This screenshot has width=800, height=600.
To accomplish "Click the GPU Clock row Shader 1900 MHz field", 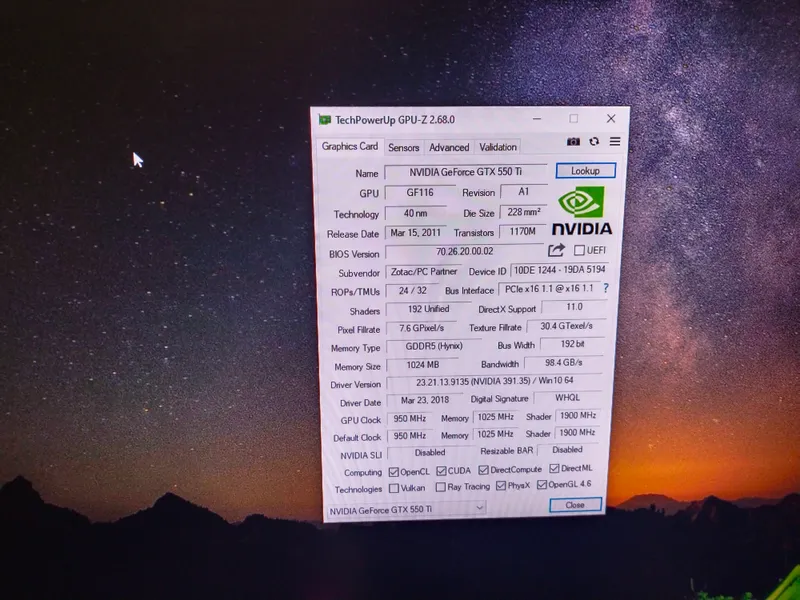I will coord(578,416).
